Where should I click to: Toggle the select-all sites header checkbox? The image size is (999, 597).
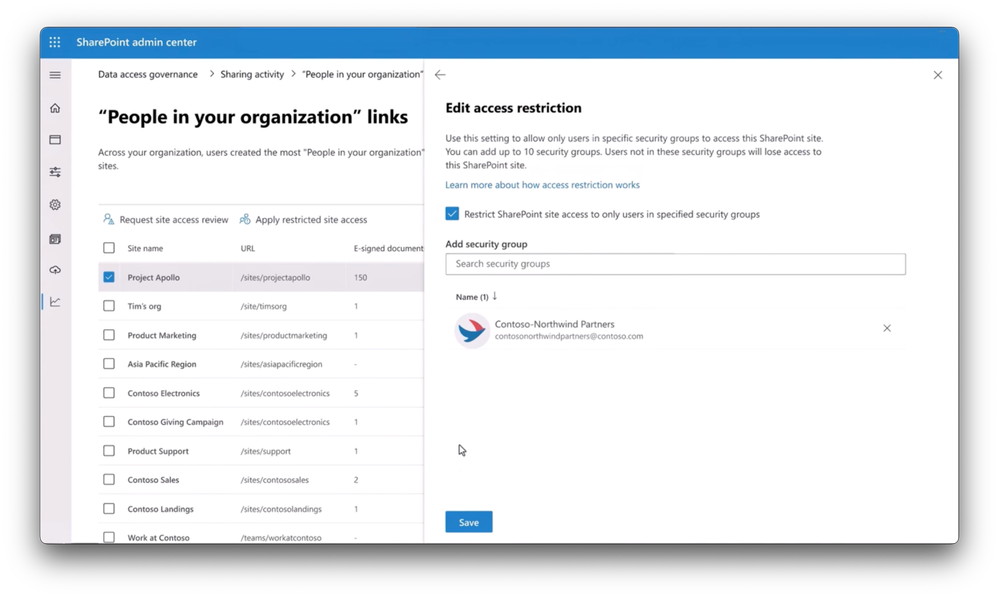(x=109, y=248)
